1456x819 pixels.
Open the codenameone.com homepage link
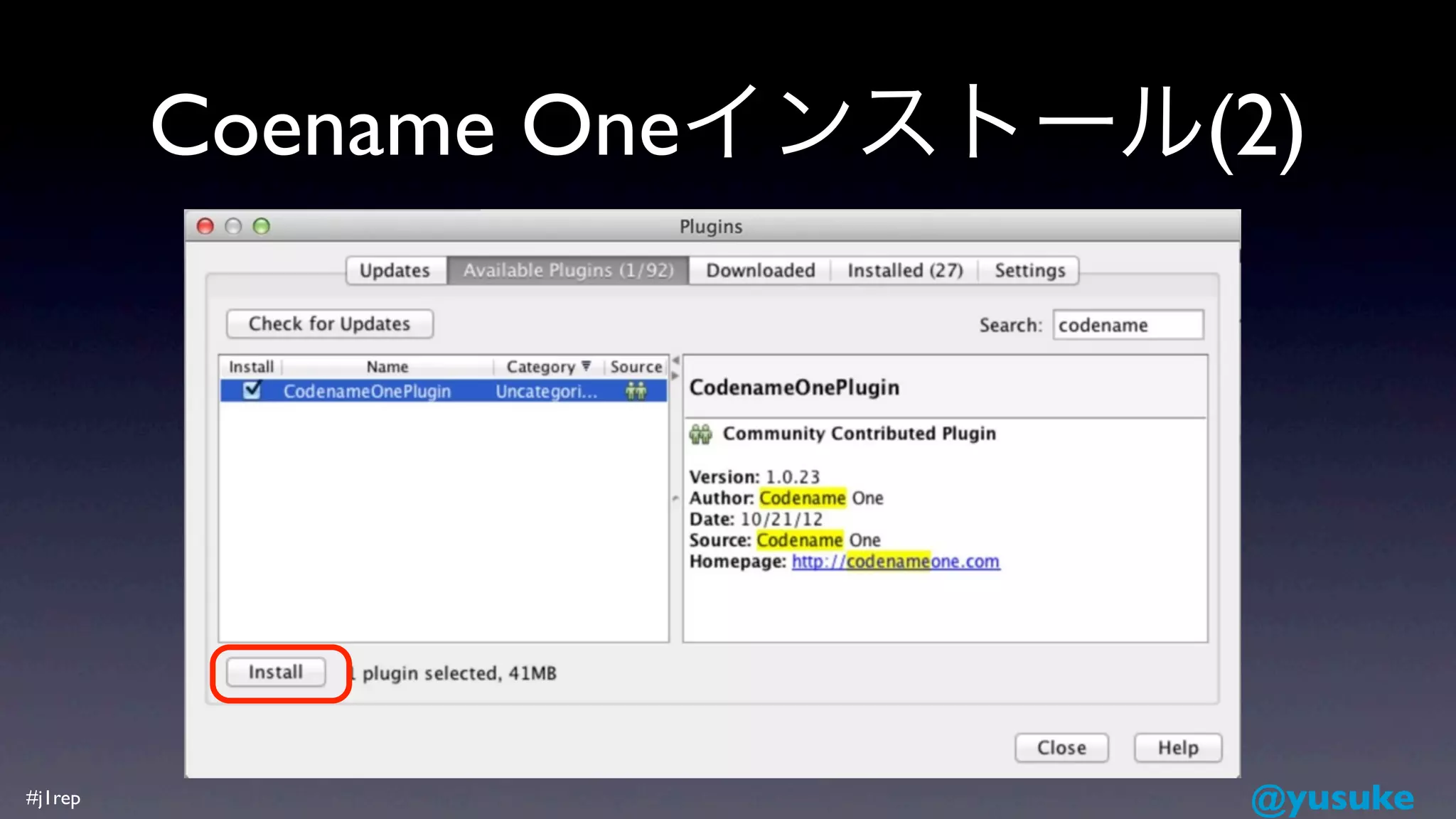point(896,562)
